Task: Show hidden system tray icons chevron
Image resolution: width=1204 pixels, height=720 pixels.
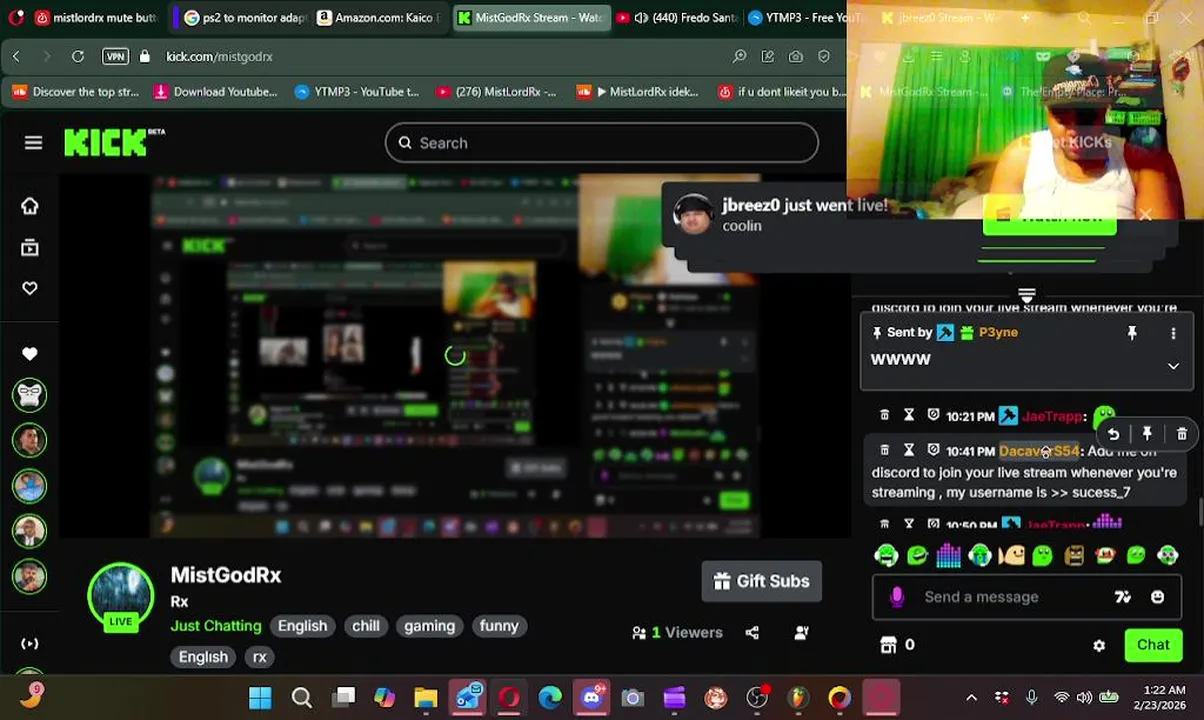Action: click(971, 697)
